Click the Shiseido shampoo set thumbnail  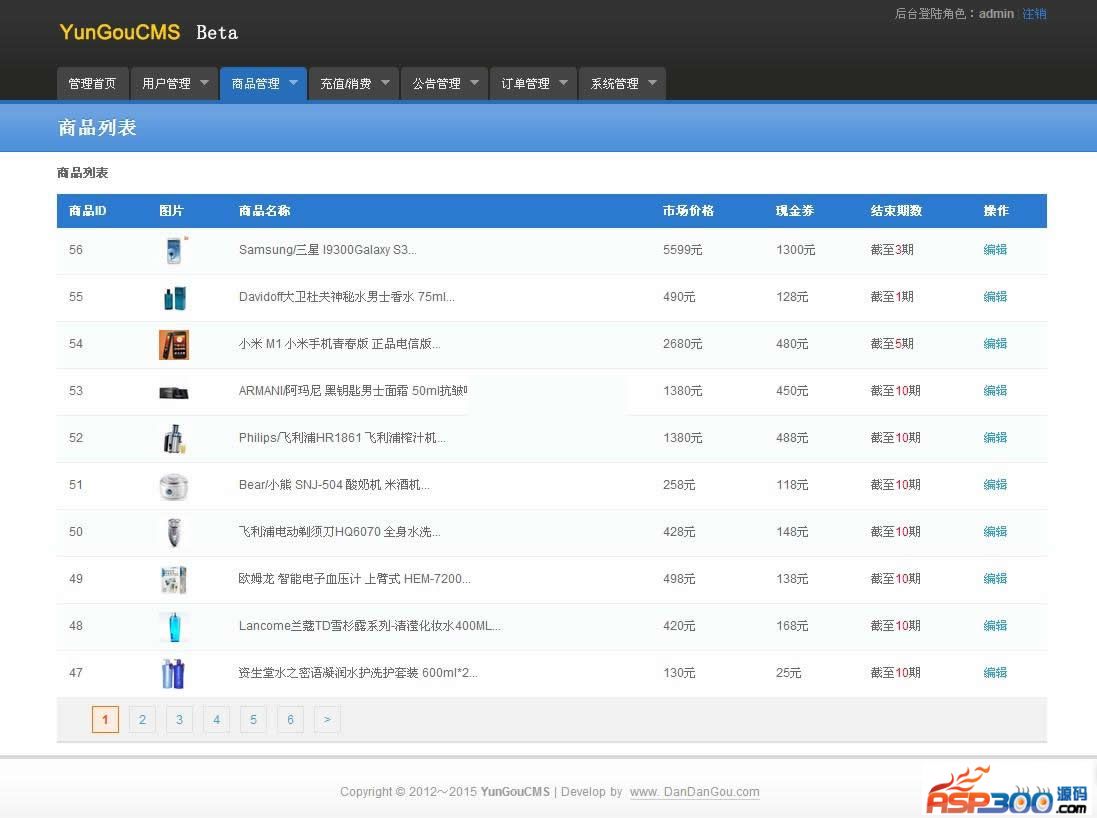point(174,674)
